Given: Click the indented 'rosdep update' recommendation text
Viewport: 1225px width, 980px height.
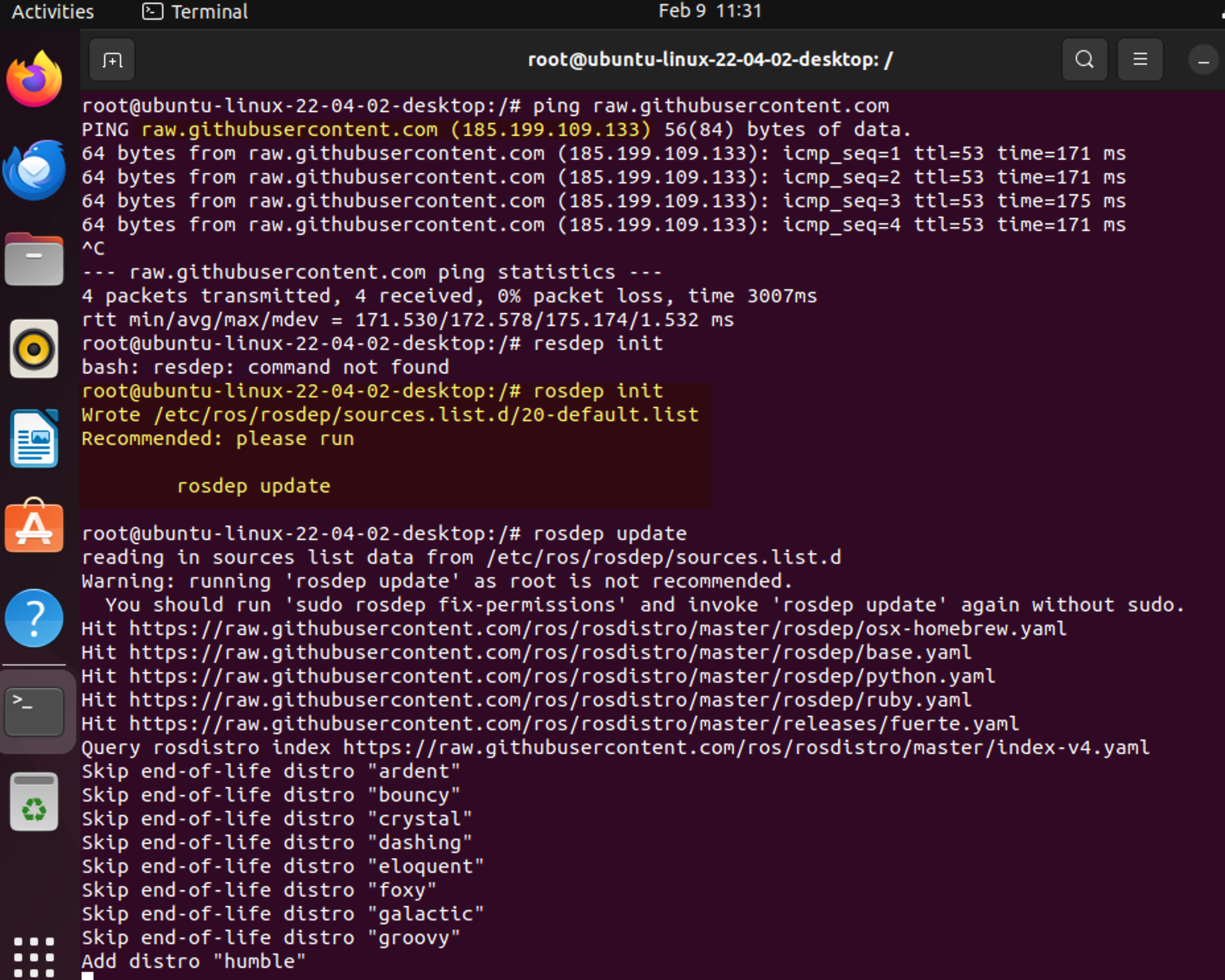Looking at the screenshot, I should [x=253, y=486].
